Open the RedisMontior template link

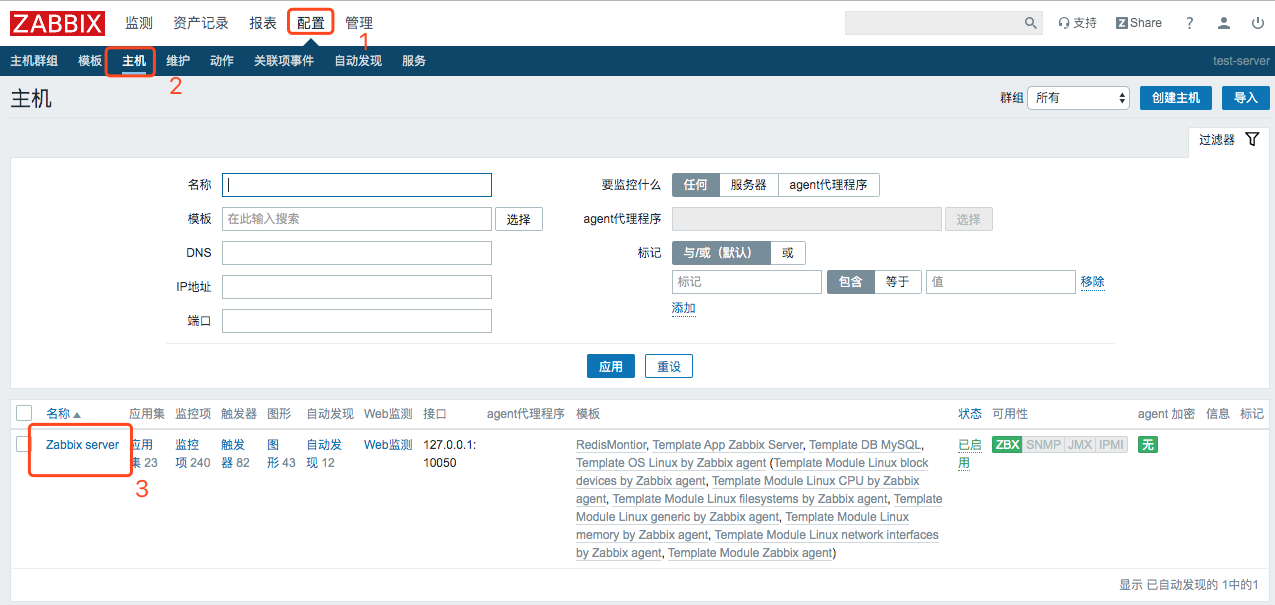coord(611,445)
